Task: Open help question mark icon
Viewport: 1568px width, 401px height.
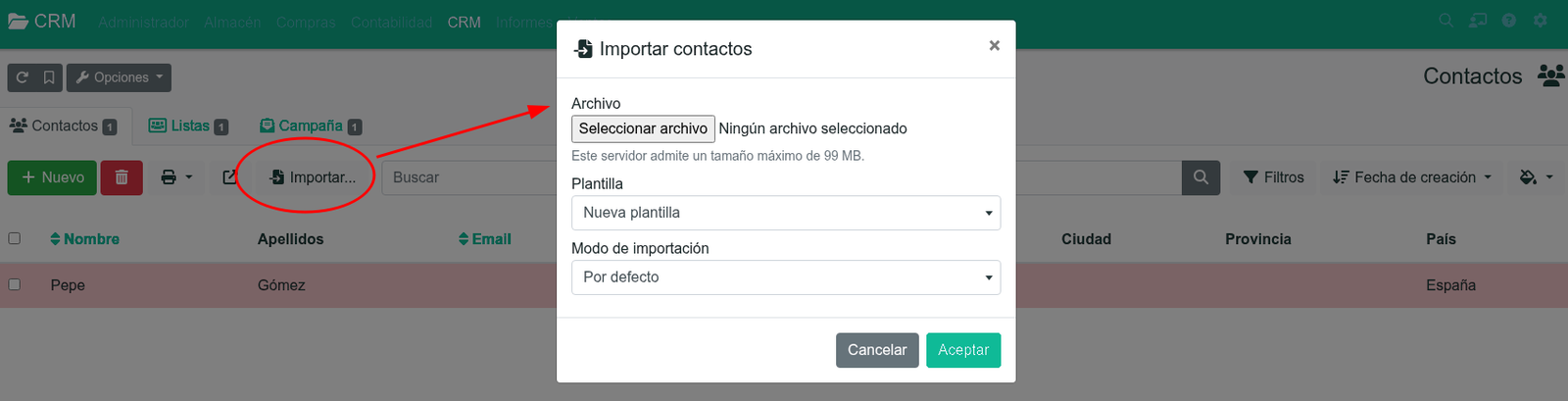Action: [1509, 21]
